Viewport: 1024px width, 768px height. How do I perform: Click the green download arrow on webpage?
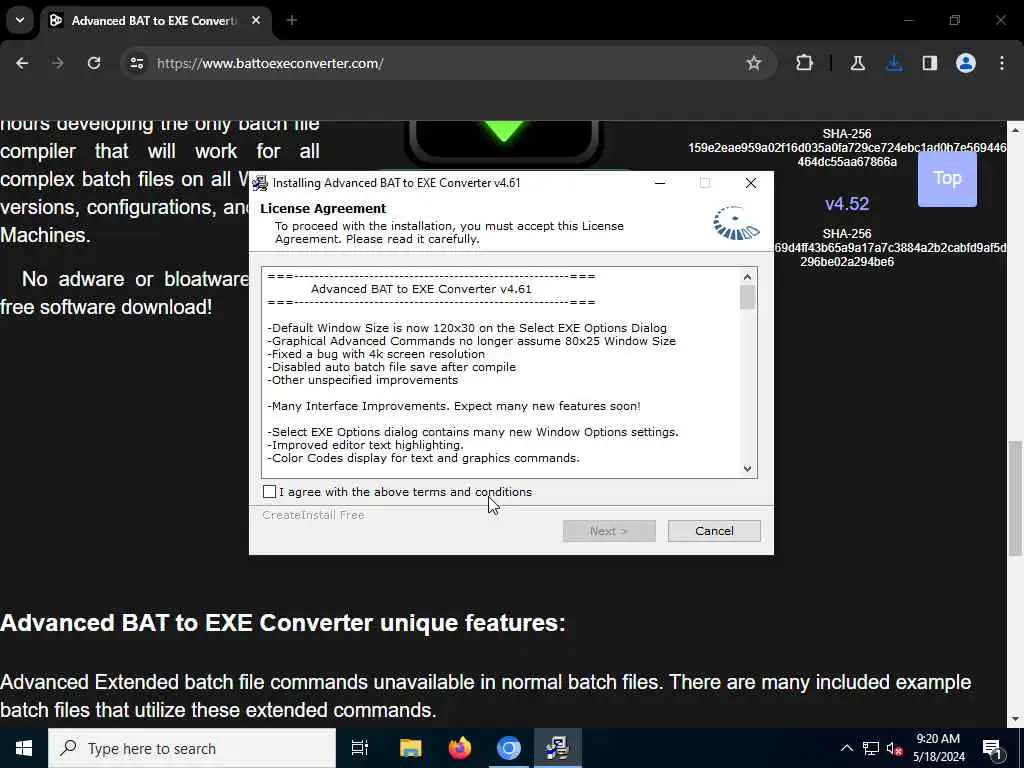[x=504, y=131]
